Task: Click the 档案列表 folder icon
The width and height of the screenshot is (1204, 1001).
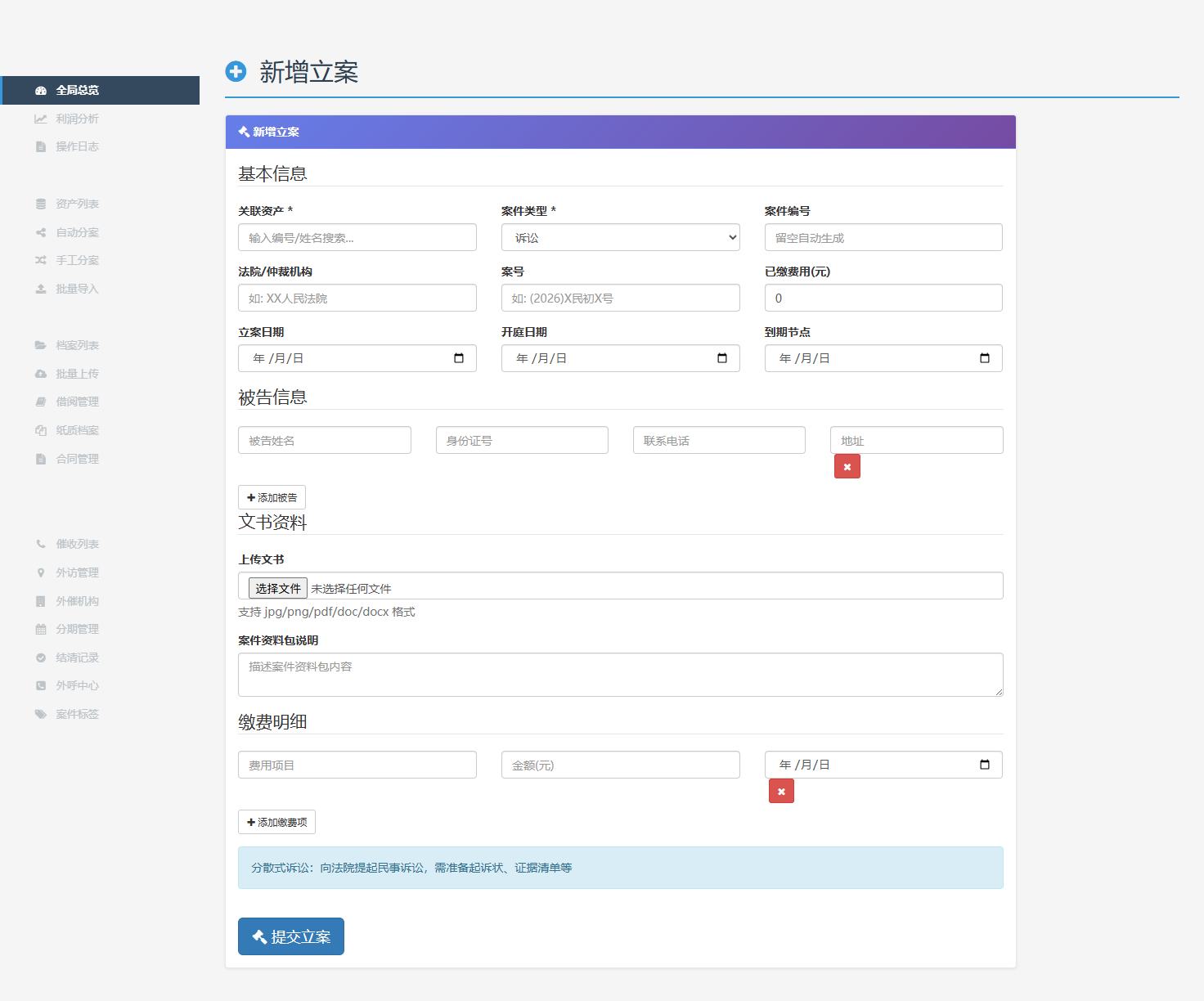Action: point(41,345)
